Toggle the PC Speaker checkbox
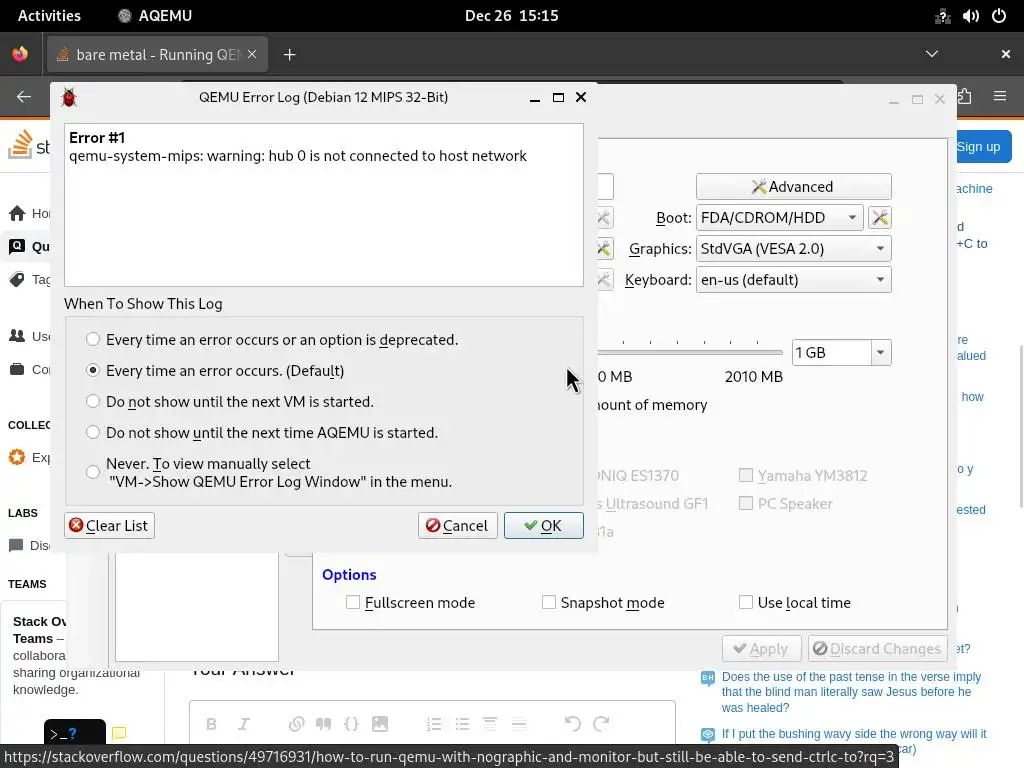Screen dimensions: 1024x768 [x=746, y=503]
